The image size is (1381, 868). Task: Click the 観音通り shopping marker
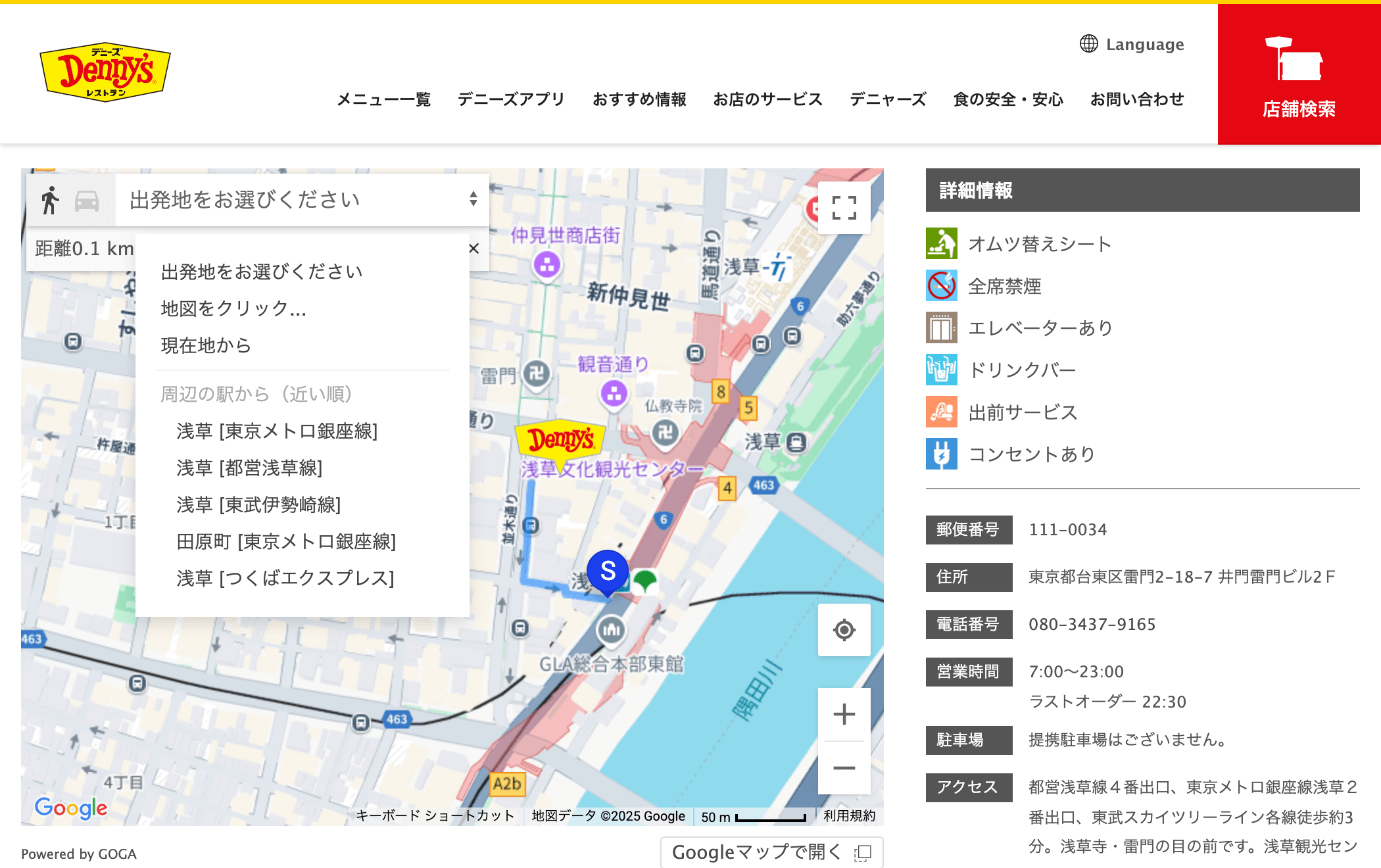coord(614,395)
